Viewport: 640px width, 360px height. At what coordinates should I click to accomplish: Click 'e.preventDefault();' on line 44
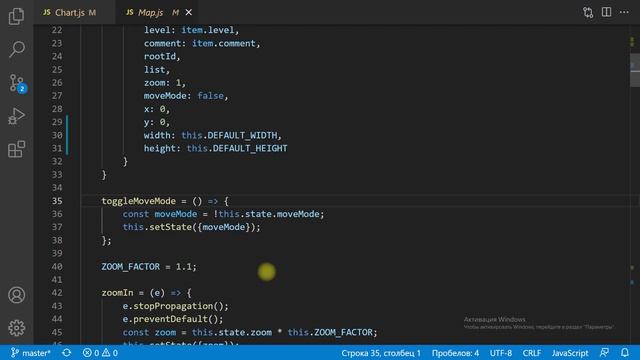point(173,319)
